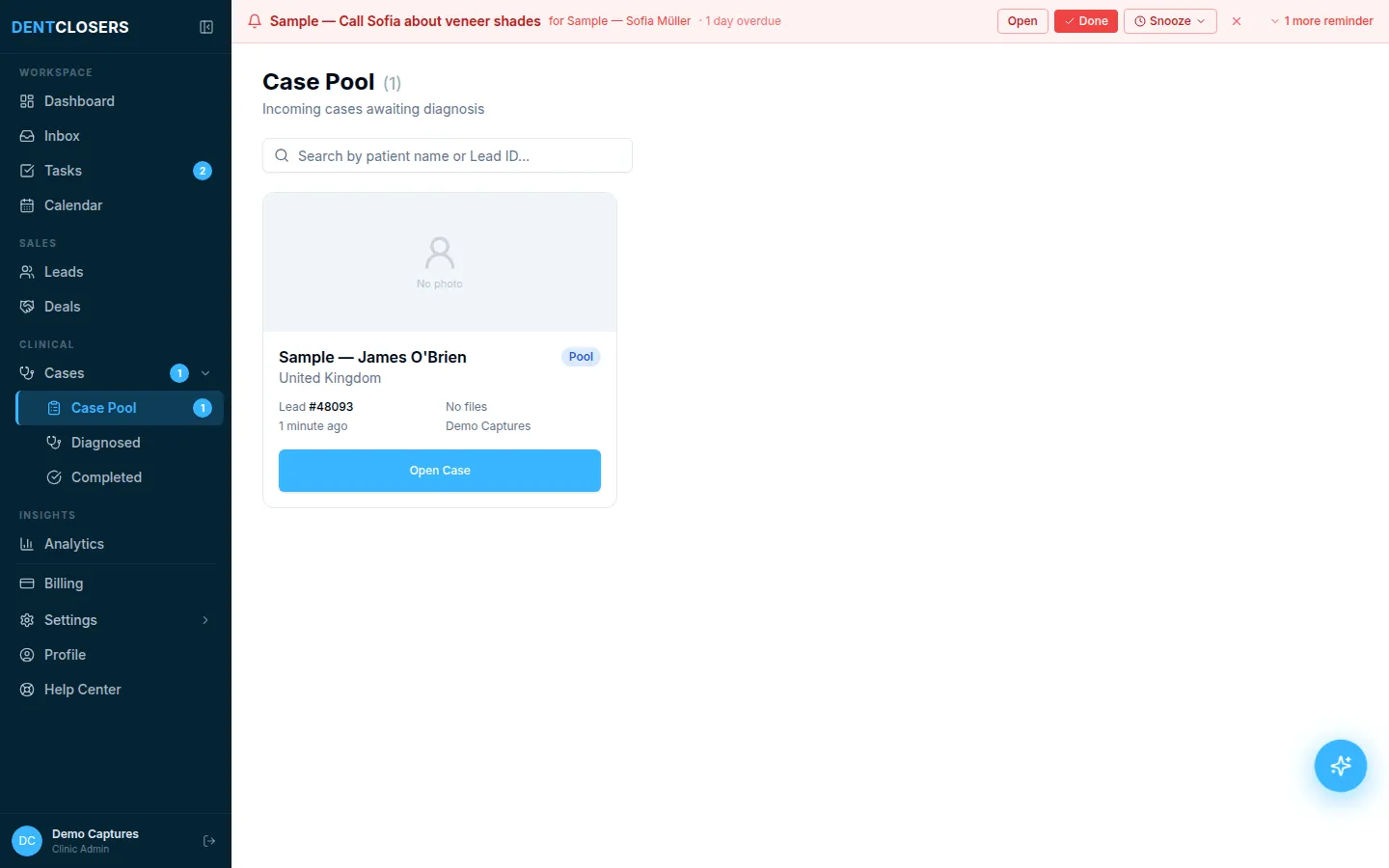Go to Inbox in the sidebar
Screen dimensions: 1389x868
pos(116,136)
